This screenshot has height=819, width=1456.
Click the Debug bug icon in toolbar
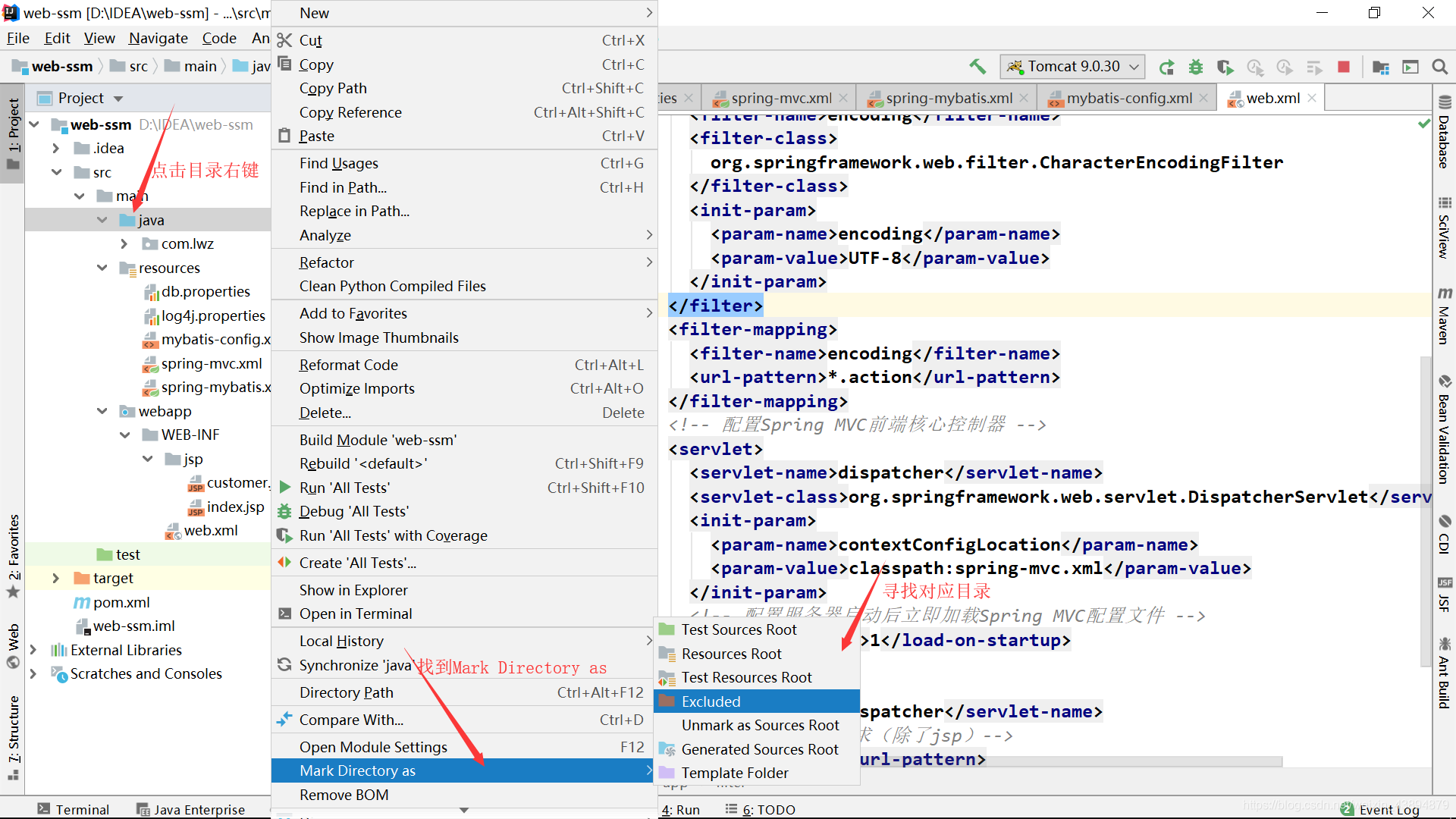[x=1196, y=67]
